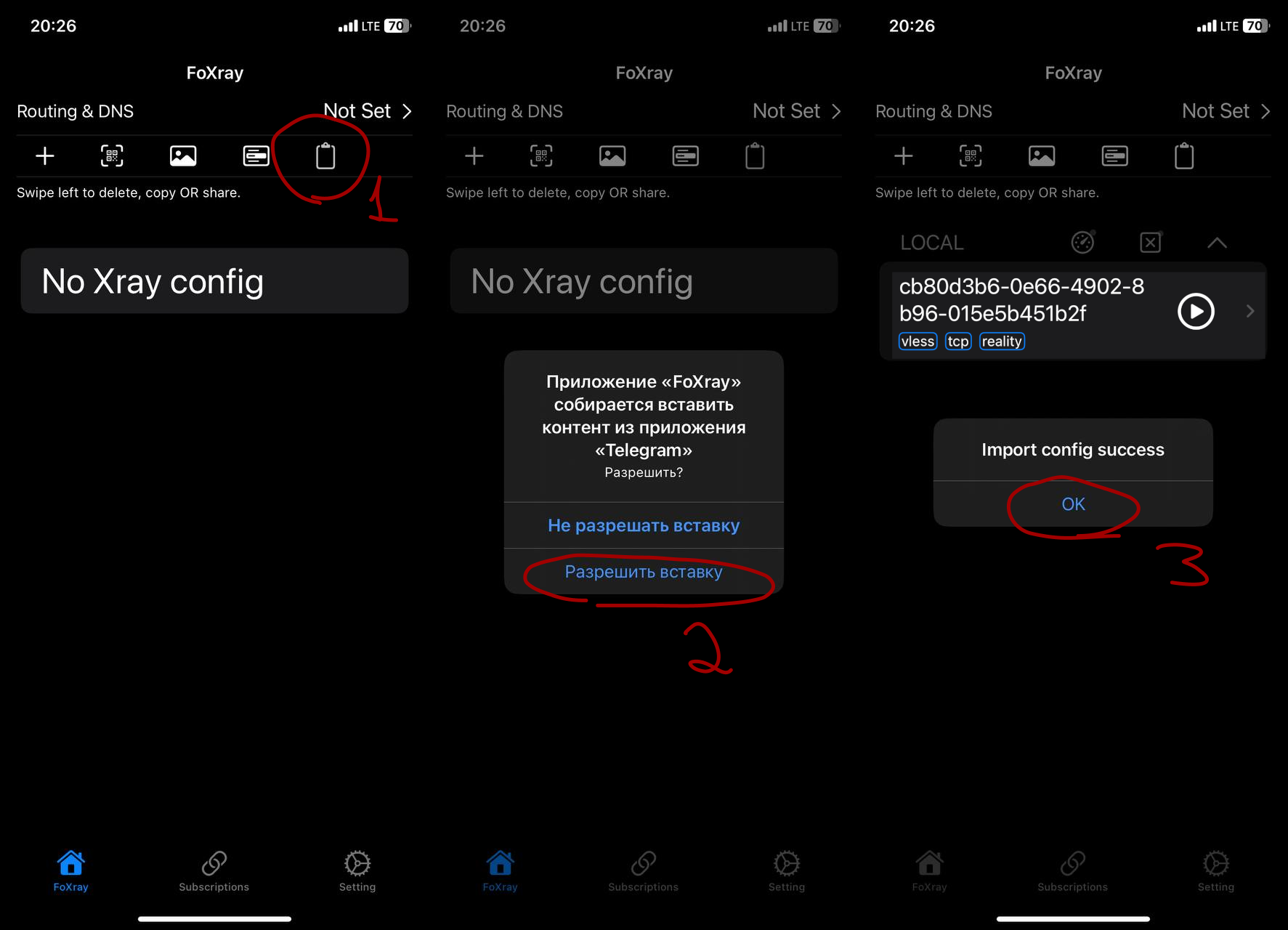Open Setting tab in middle screen

click(x=787, y=871)
